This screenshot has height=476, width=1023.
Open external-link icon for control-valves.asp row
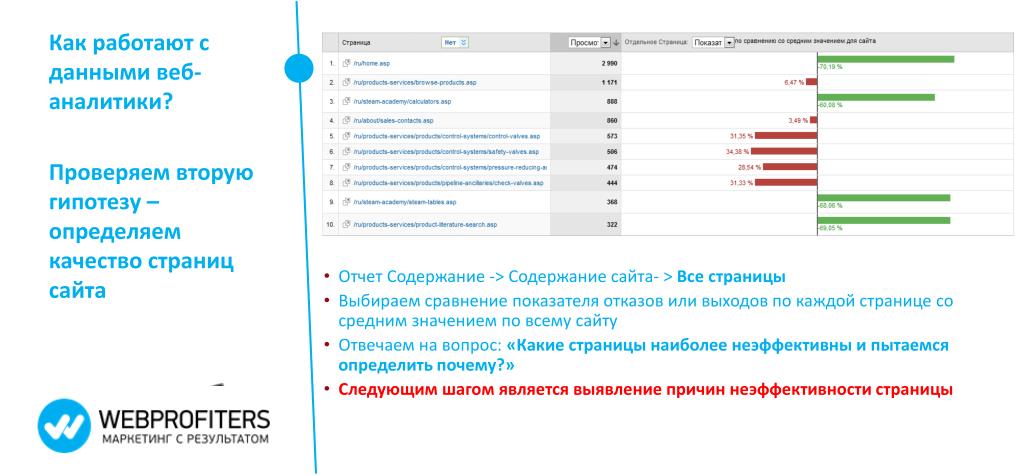(346, 136)
